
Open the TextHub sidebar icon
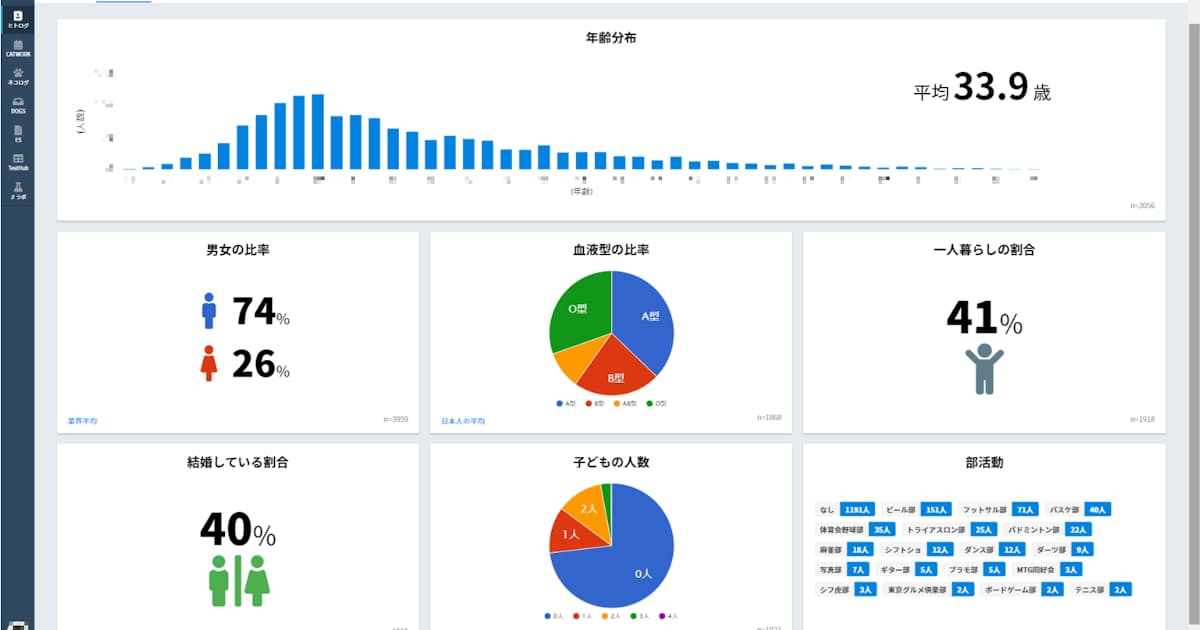pyautogui.click(x=17, y=162)
